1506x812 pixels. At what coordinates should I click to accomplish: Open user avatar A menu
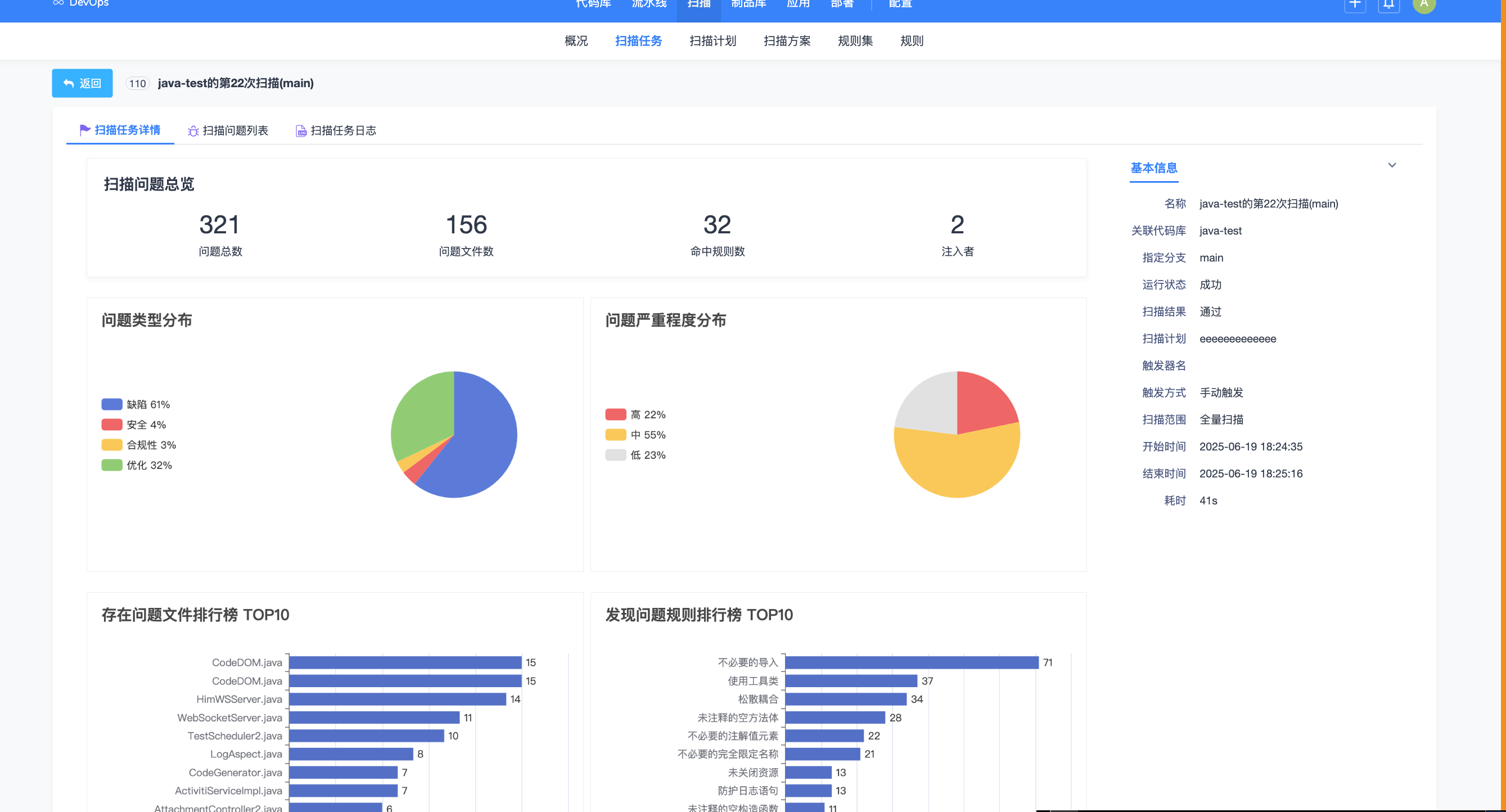click(x=1423, y=4)
